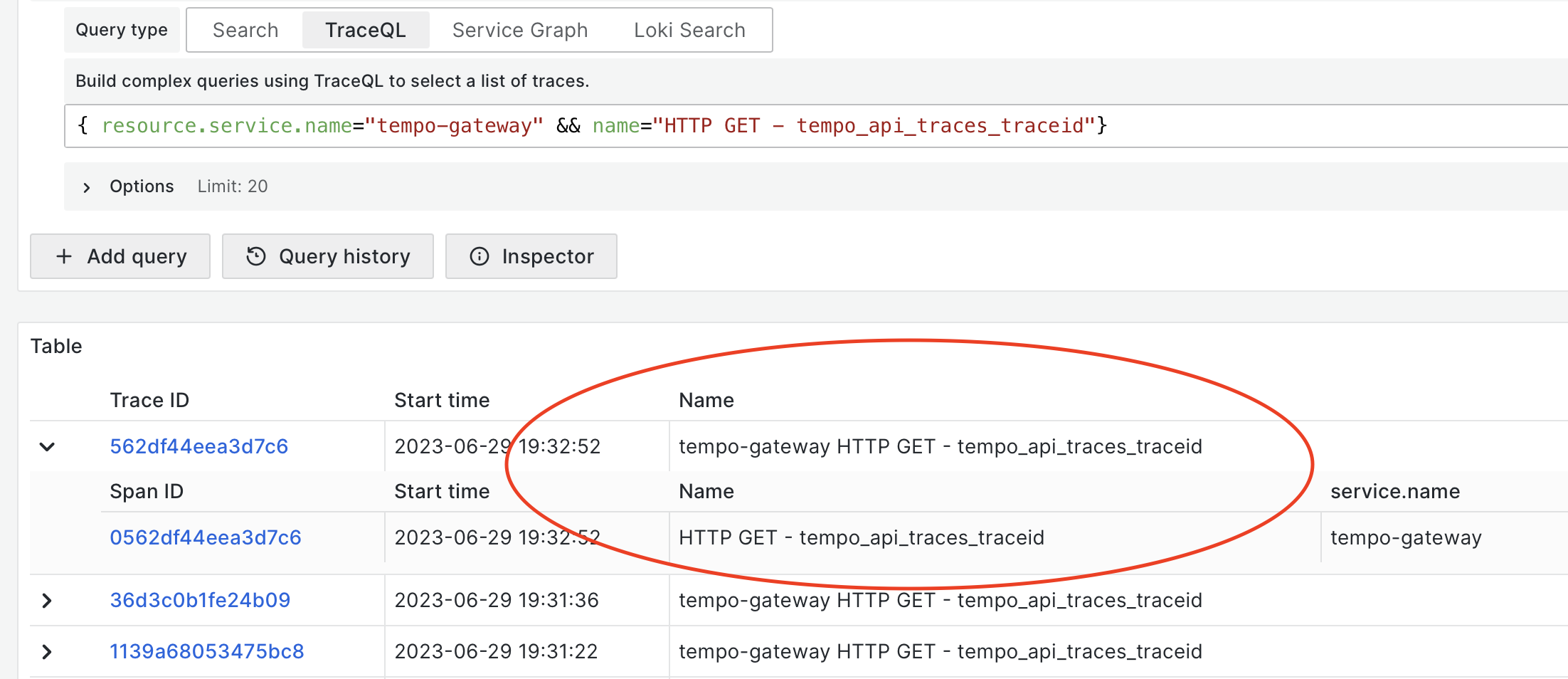The height and width of the screenshot is (679, 1568).
Task: Keep TraceQL query type selected
Action: (x=365, y=29)
